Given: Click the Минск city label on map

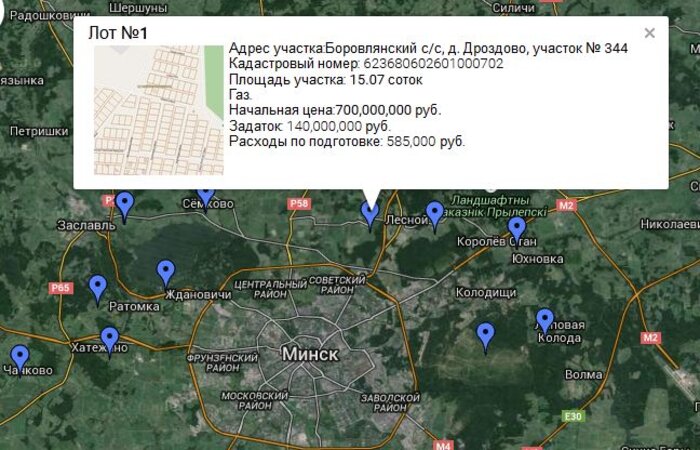Looking at the screenshot, I should (x=310, y=354).
